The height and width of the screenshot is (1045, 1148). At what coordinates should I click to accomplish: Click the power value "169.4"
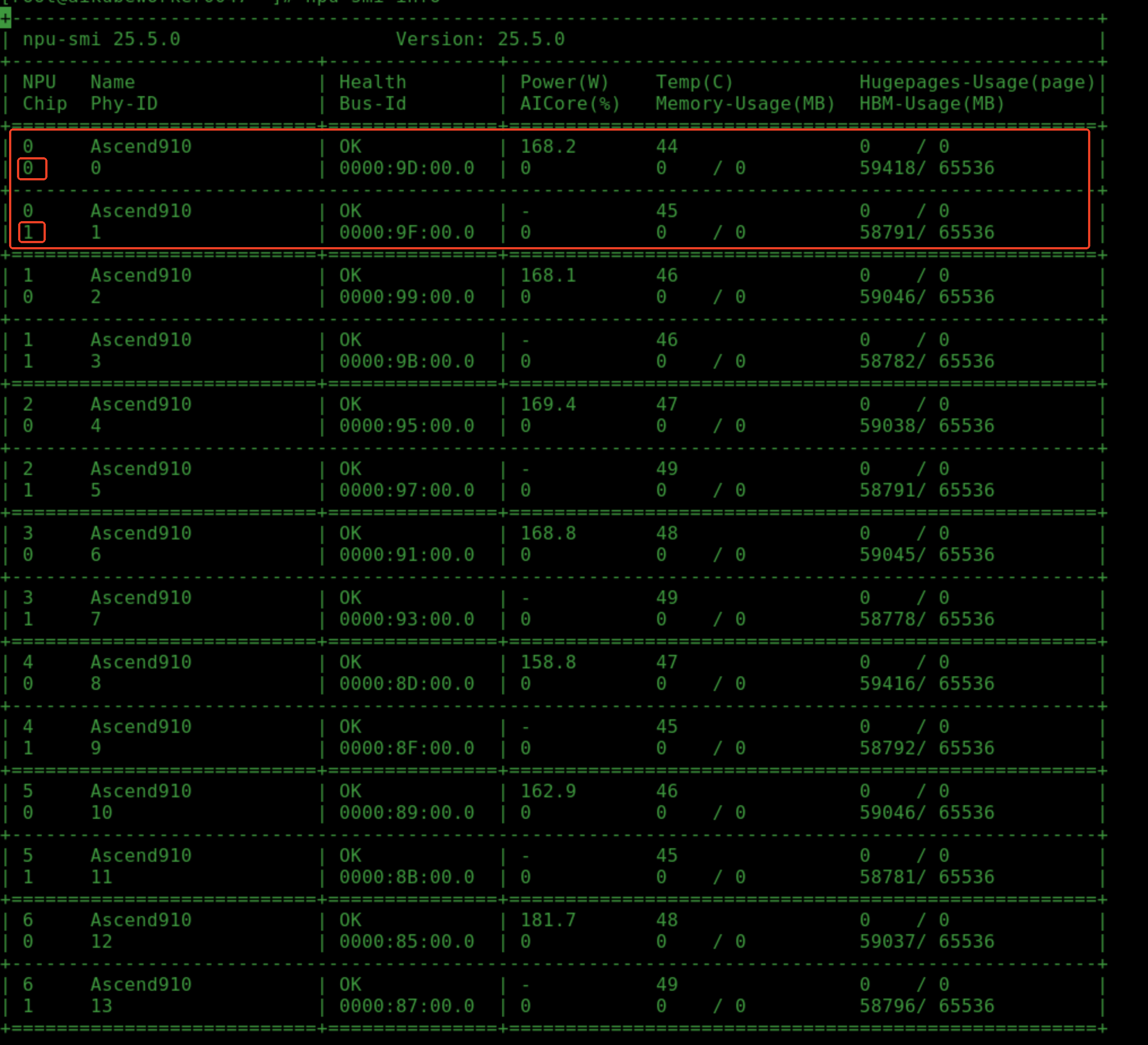coord(548,404)
